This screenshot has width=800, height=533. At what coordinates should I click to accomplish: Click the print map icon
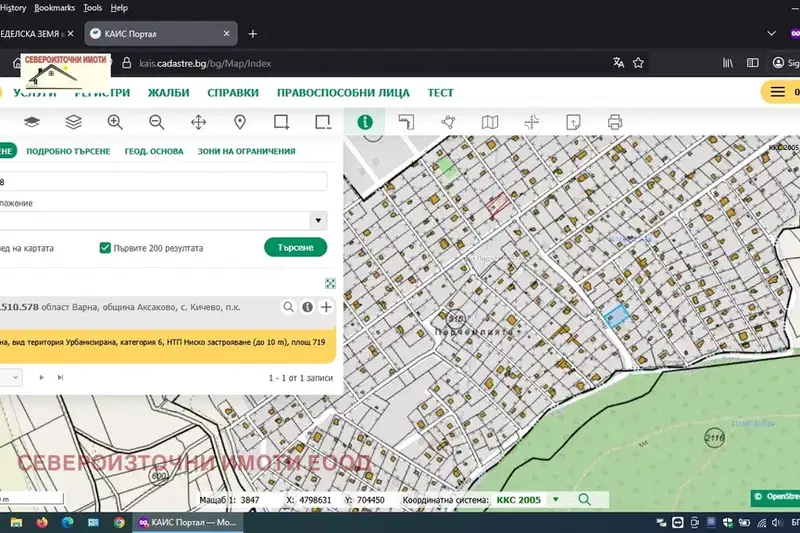(615, 122)
